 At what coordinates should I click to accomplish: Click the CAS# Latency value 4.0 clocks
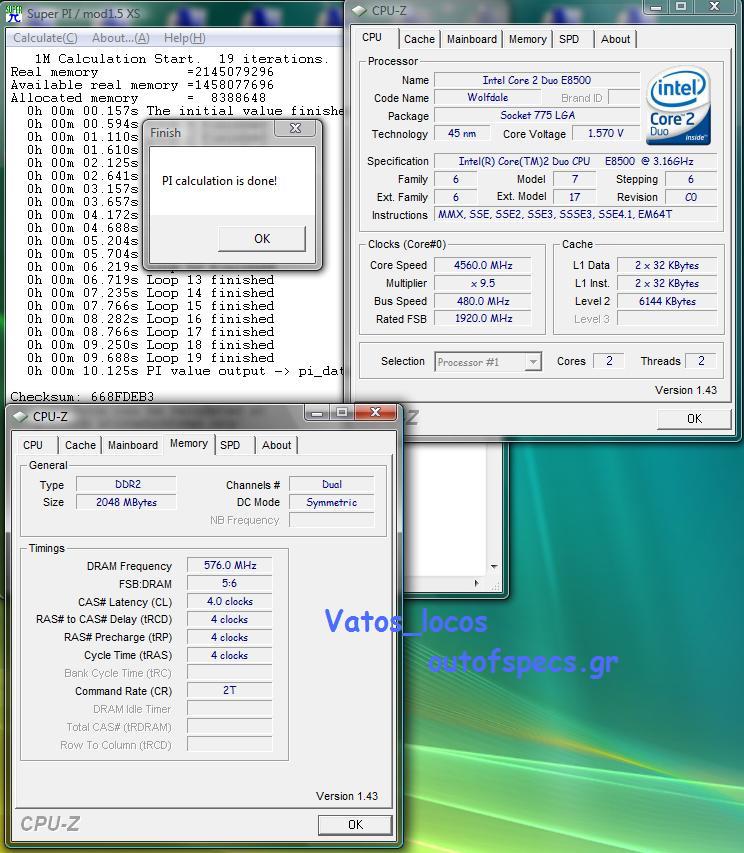(230, 602)
